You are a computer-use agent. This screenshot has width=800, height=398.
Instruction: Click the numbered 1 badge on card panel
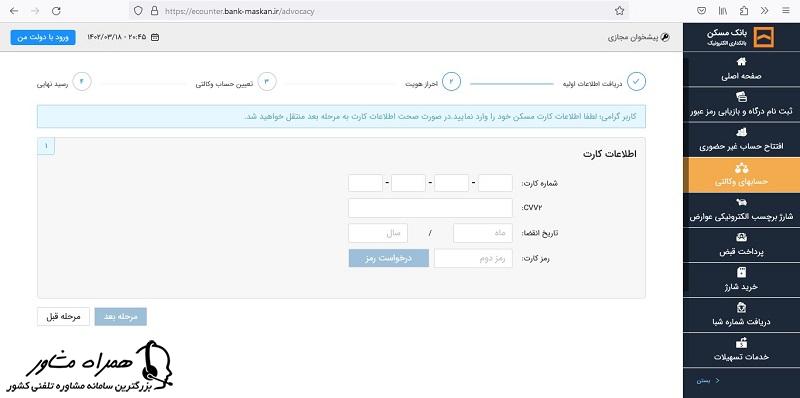tap(46, 146)
